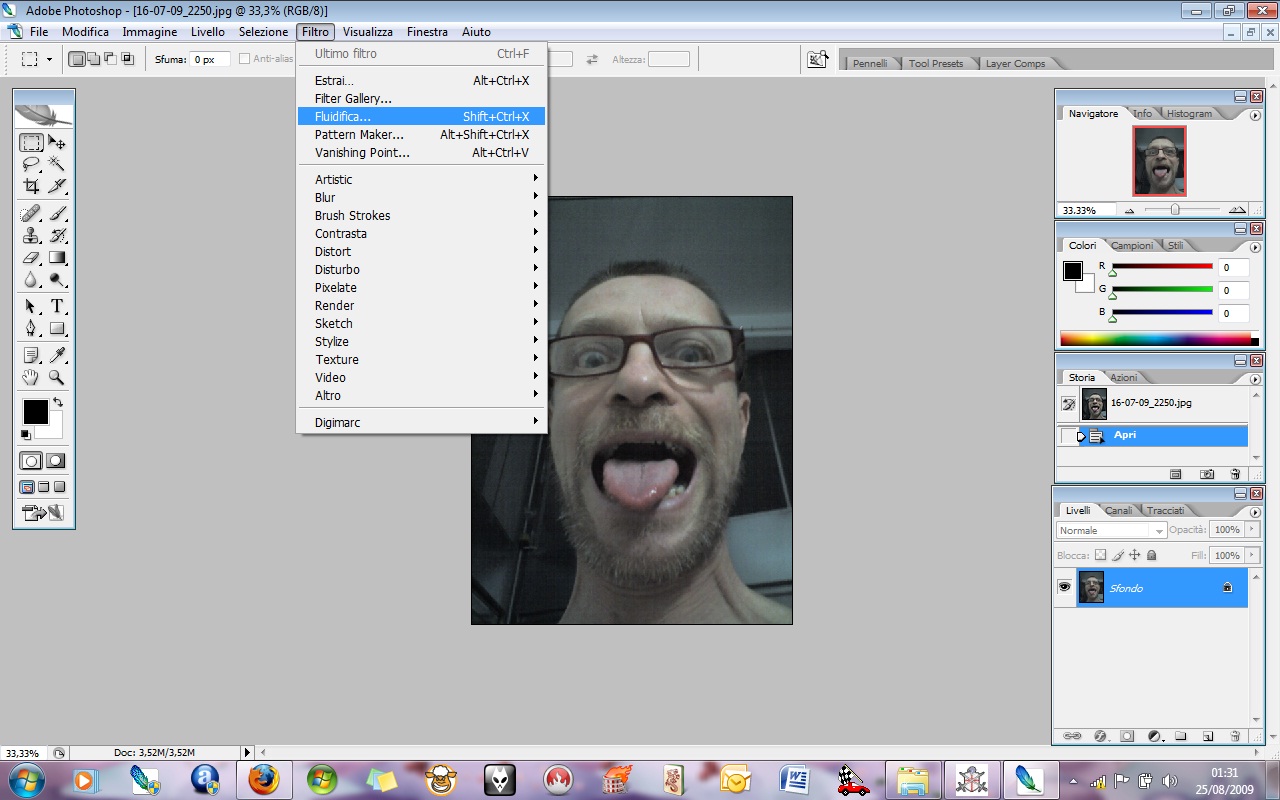The image size is (1280, 800).
Task: Select the Healing Brush tool
Action: [x=31, y=213]
